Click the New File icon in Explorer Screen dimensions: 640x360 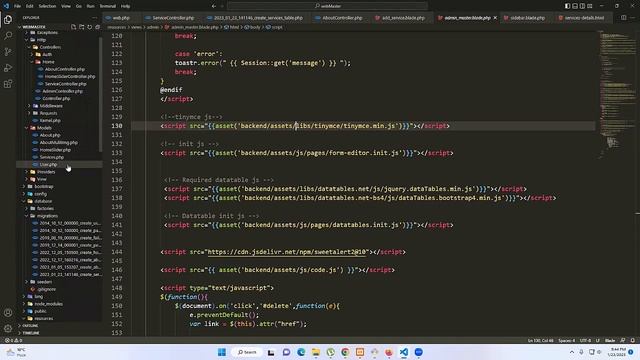click(73, 27)
